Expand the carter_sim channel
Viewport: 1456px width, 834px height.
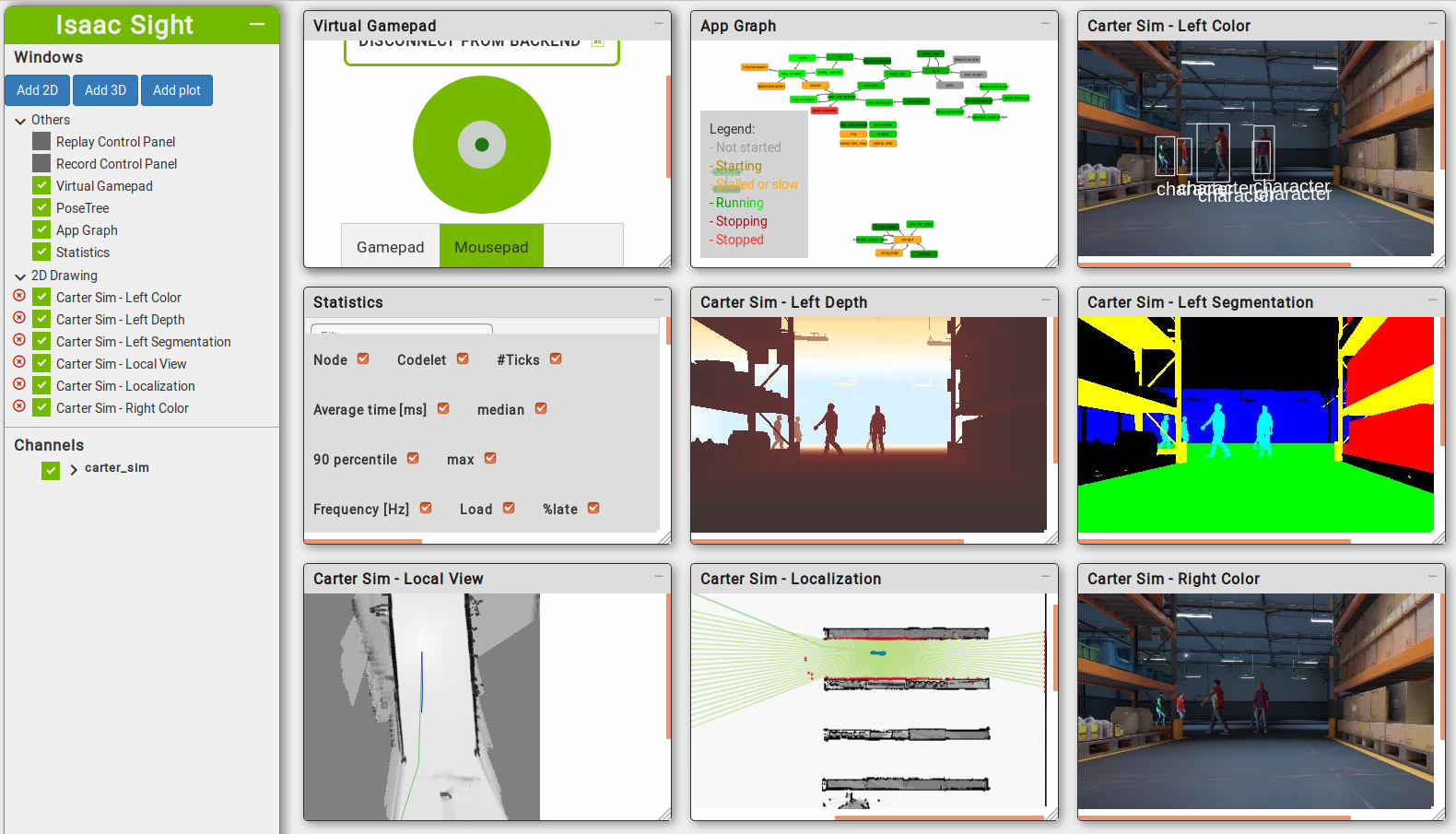click(x=74, y=469)
